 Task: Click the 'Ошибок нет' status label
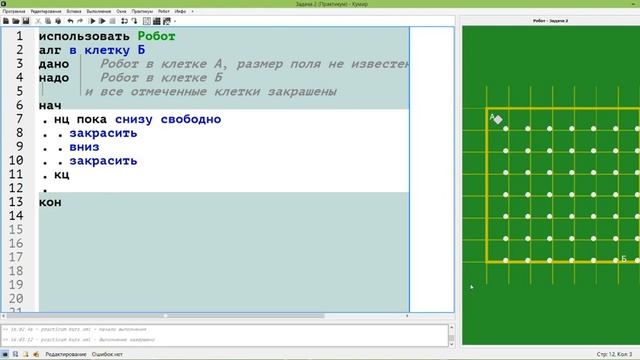point(107,354)
